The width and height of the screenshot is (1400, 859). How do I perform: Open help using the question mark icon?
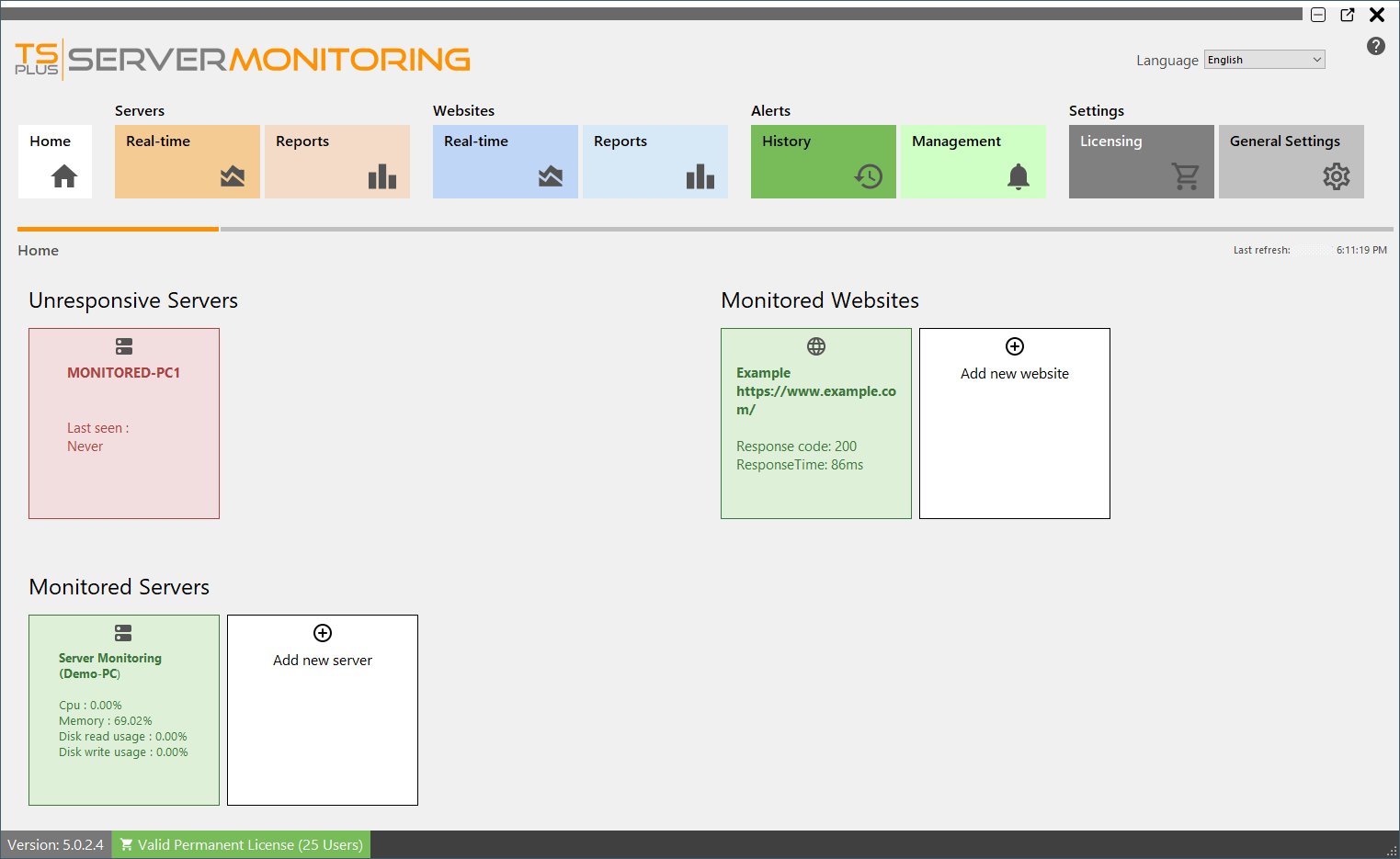pyautogui.click(x=1375, y=45)
